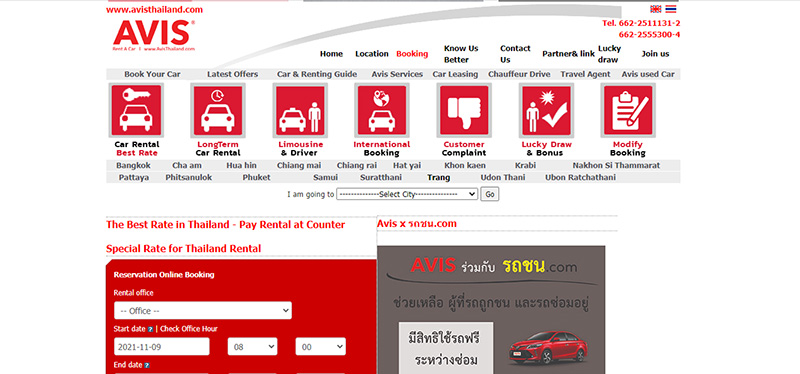This screenshot has width=800, height=374.
Task: Click the Go button next to city selector
Action: [x=490, y=194]
